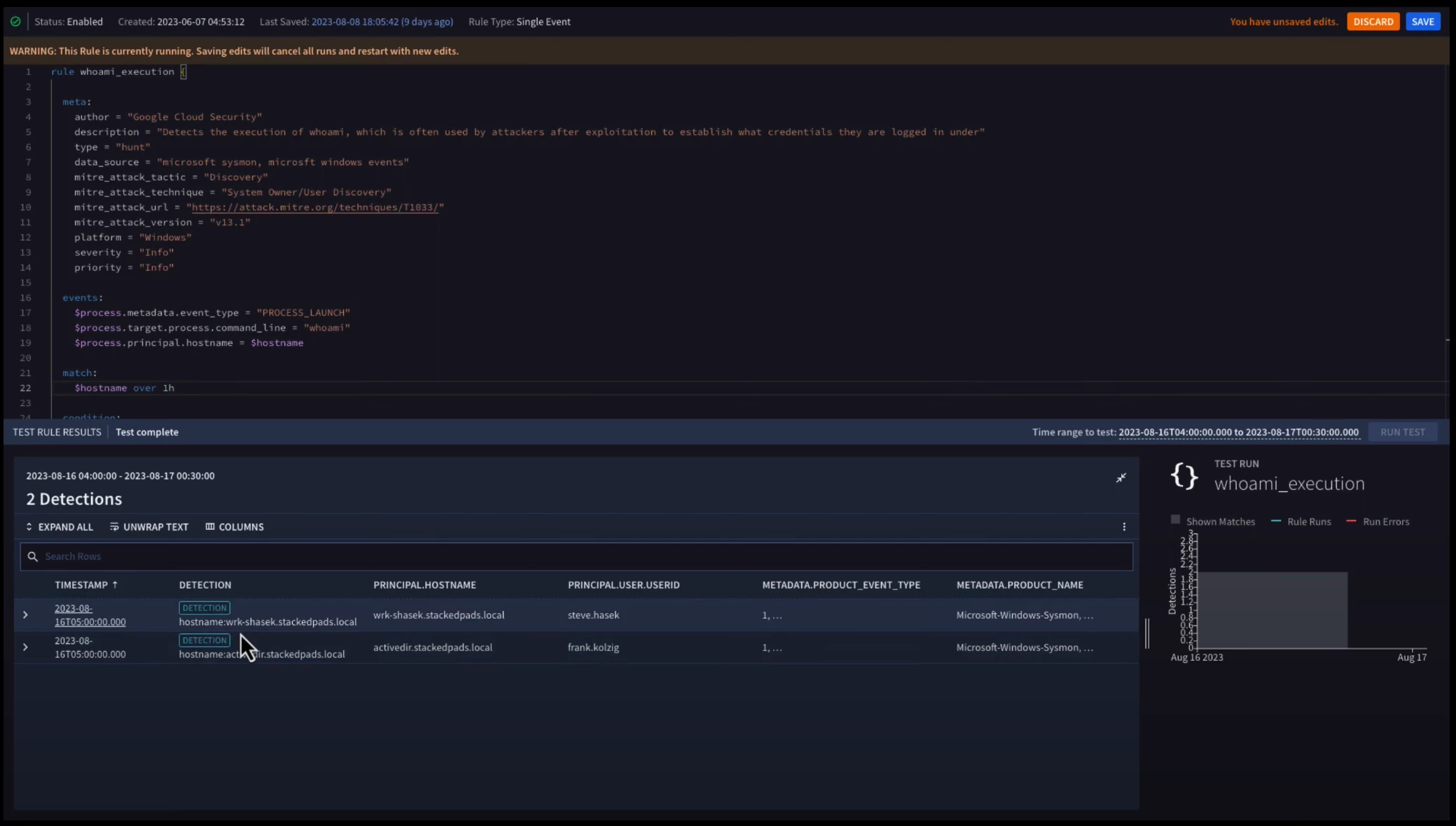Toggle Unwrap Text for table rows
The width and height of the screenshot is (1456, 826).
(149, 526)
